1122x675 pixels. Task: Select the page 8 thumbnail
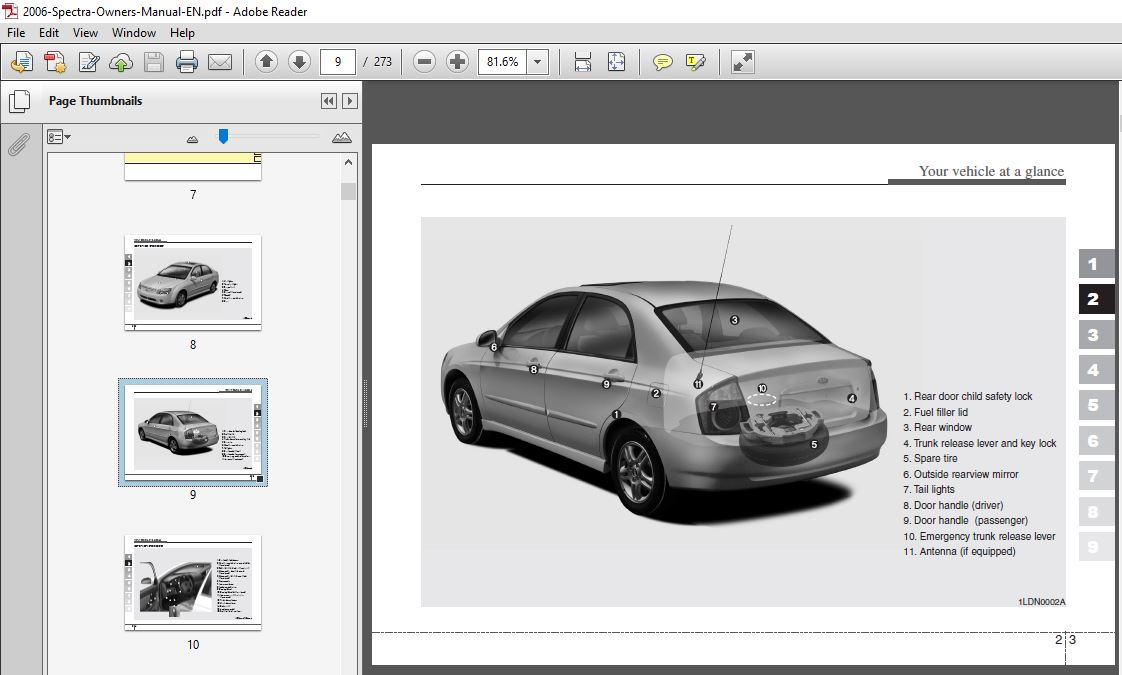[x=192, y=283]
